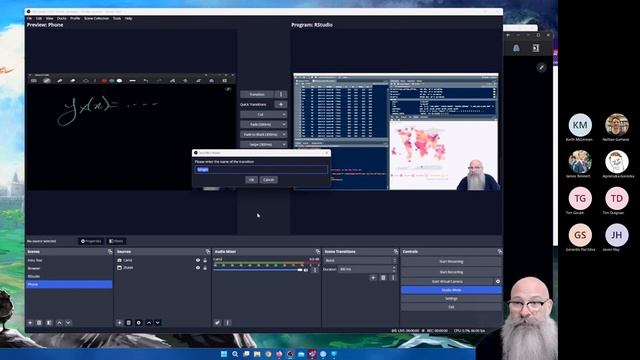This screenshot has width=640, height=360.
Task: Open transition properties menu in Scene Transitions dock
Action: 393,278
